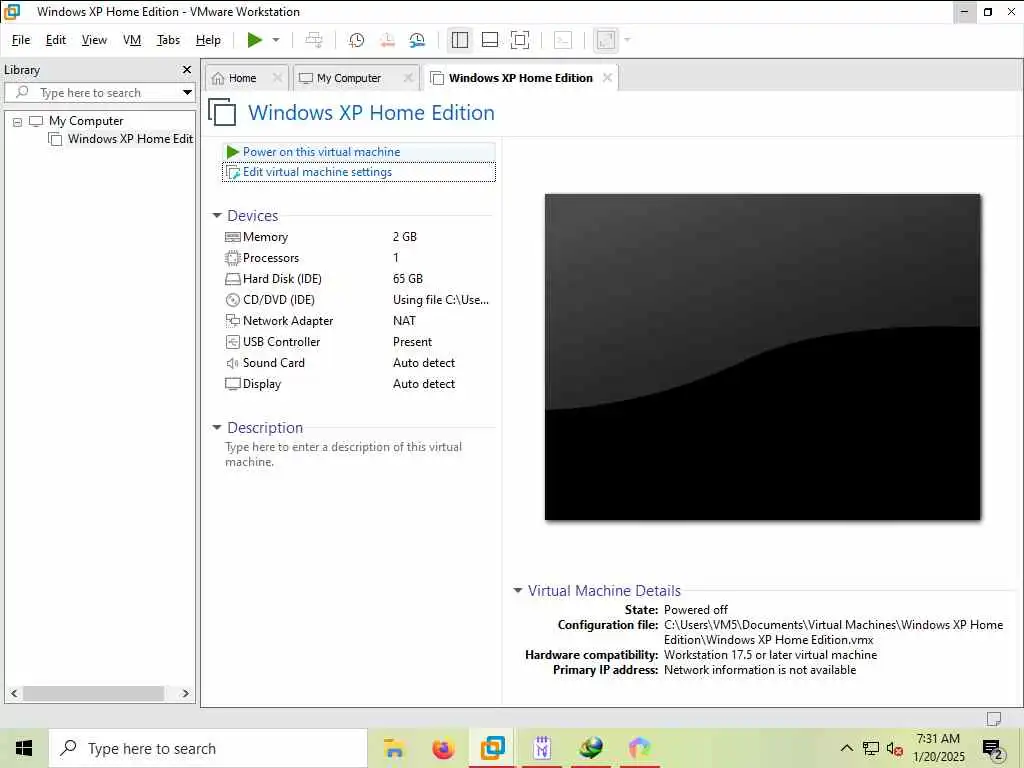Open the snapshot manager icon
The image size is (1024, 768).
click(417, 40)
